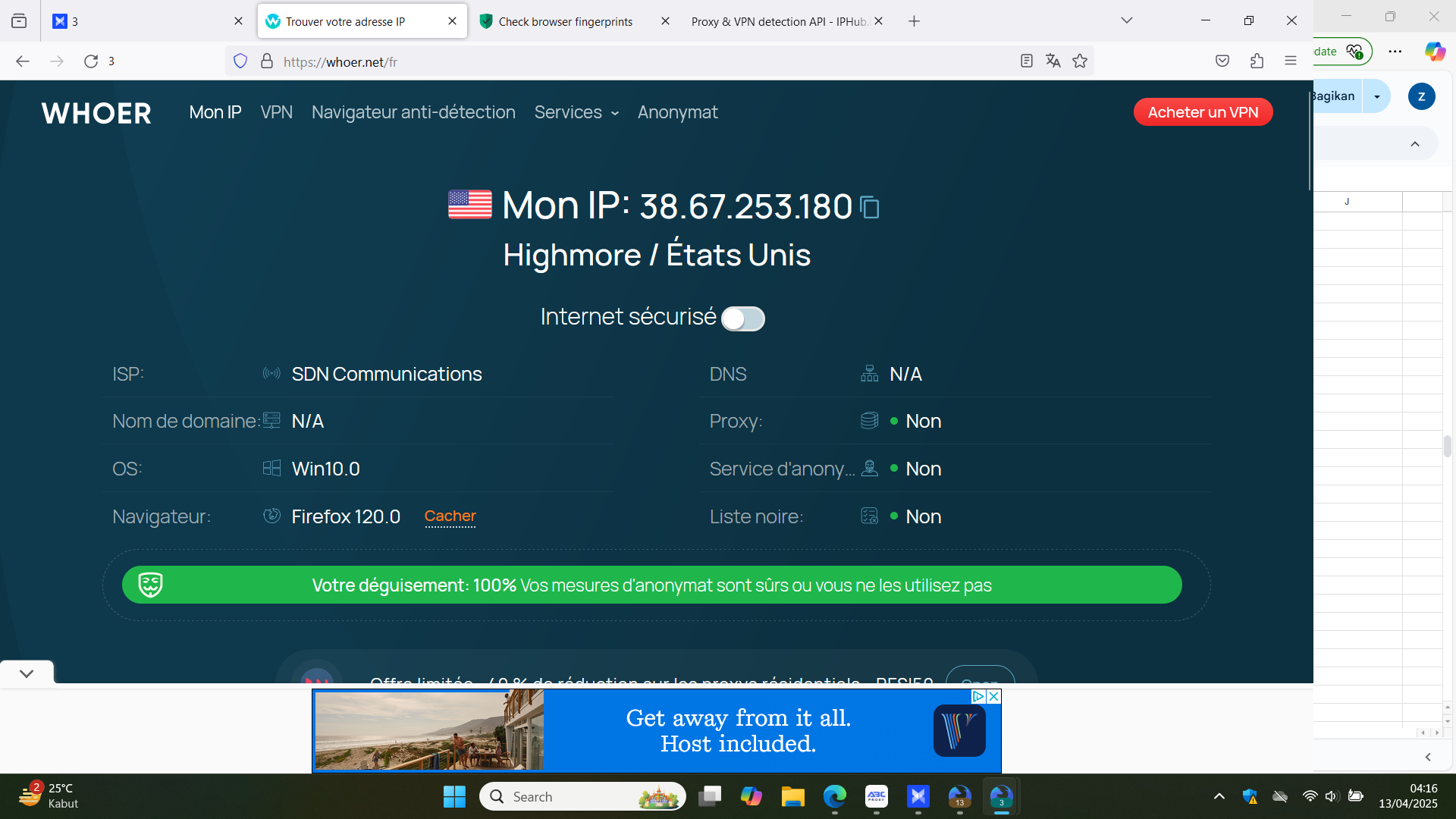Click the United States flag icon
The image size is (1456, 819).
(x=470, y=205)
